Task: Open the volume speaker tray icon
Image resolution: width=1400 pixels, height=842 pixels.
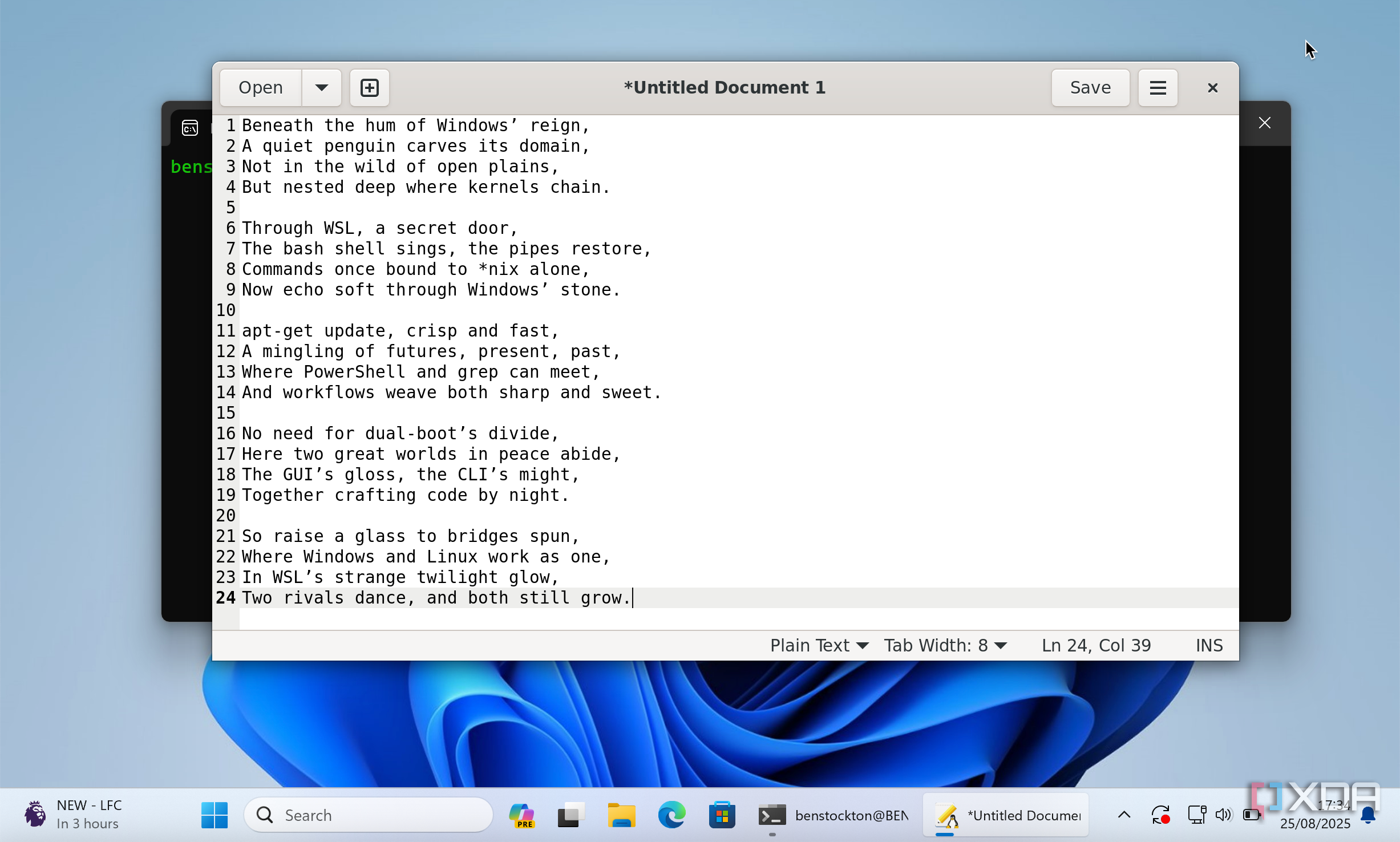Action: tap(1223, 815)
